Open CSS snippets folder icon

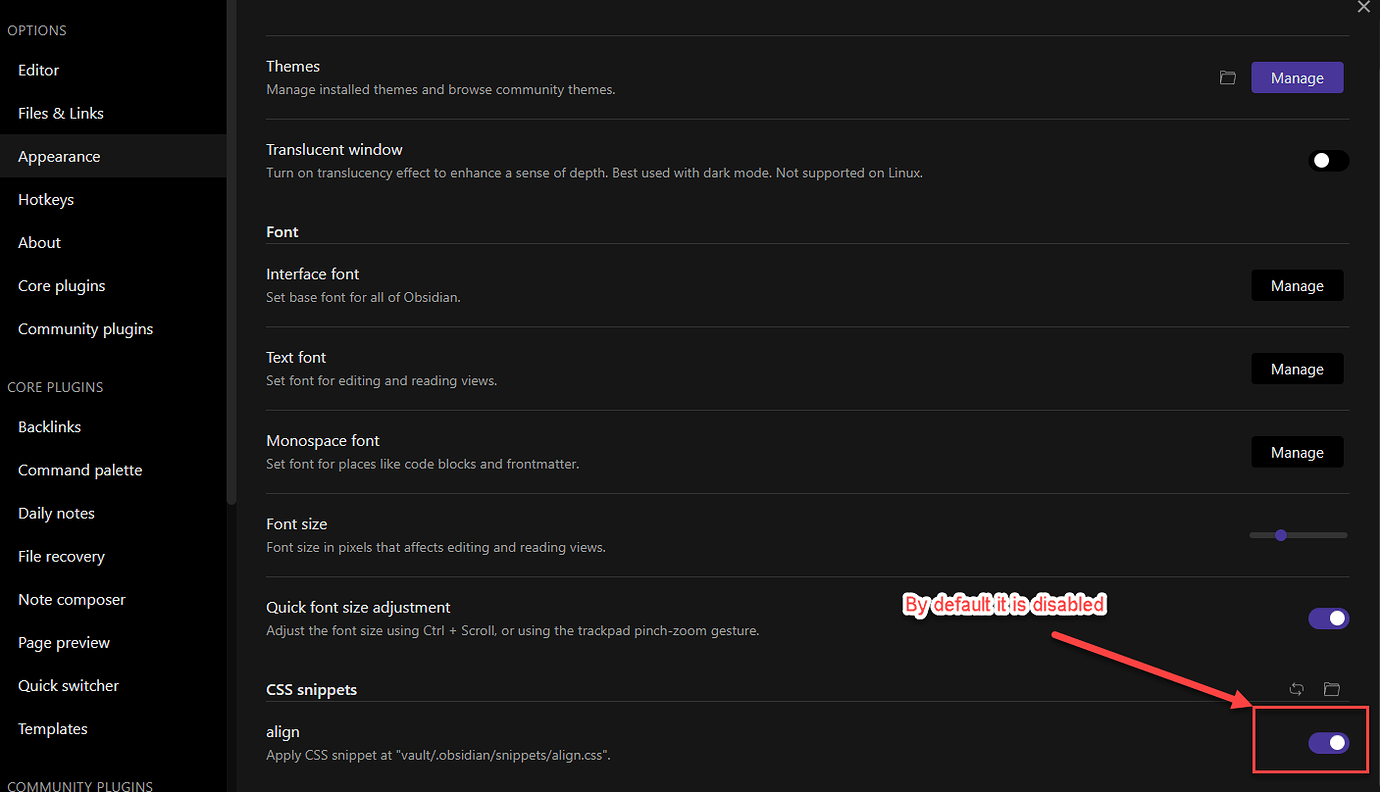(x=1331, y=689)
